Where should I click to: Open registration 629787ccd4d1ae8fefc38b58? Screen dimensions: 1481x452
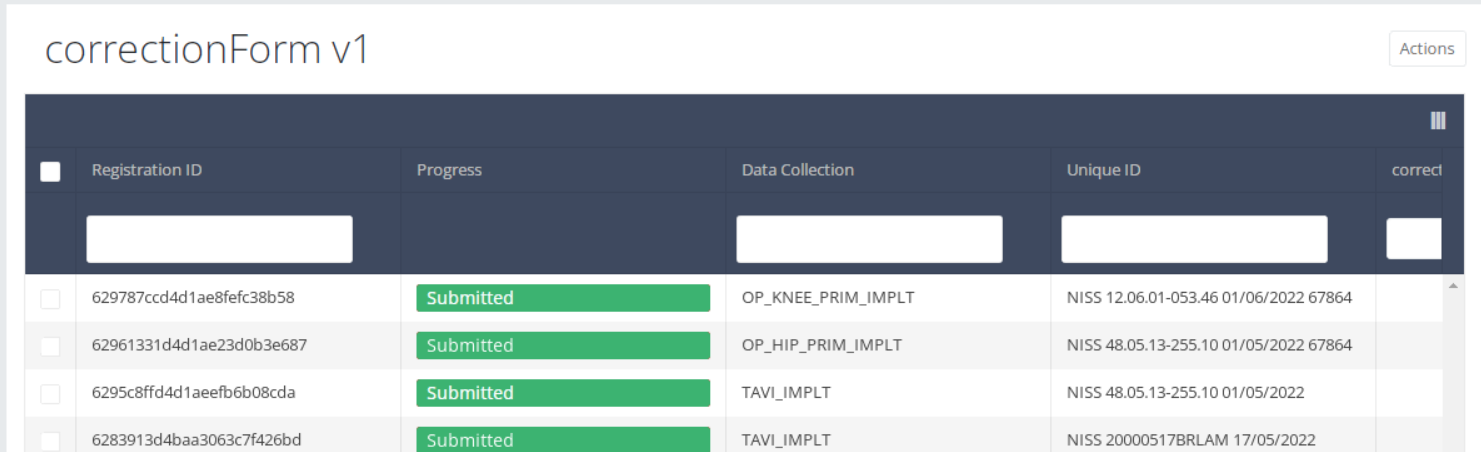(x=193, y=298)
